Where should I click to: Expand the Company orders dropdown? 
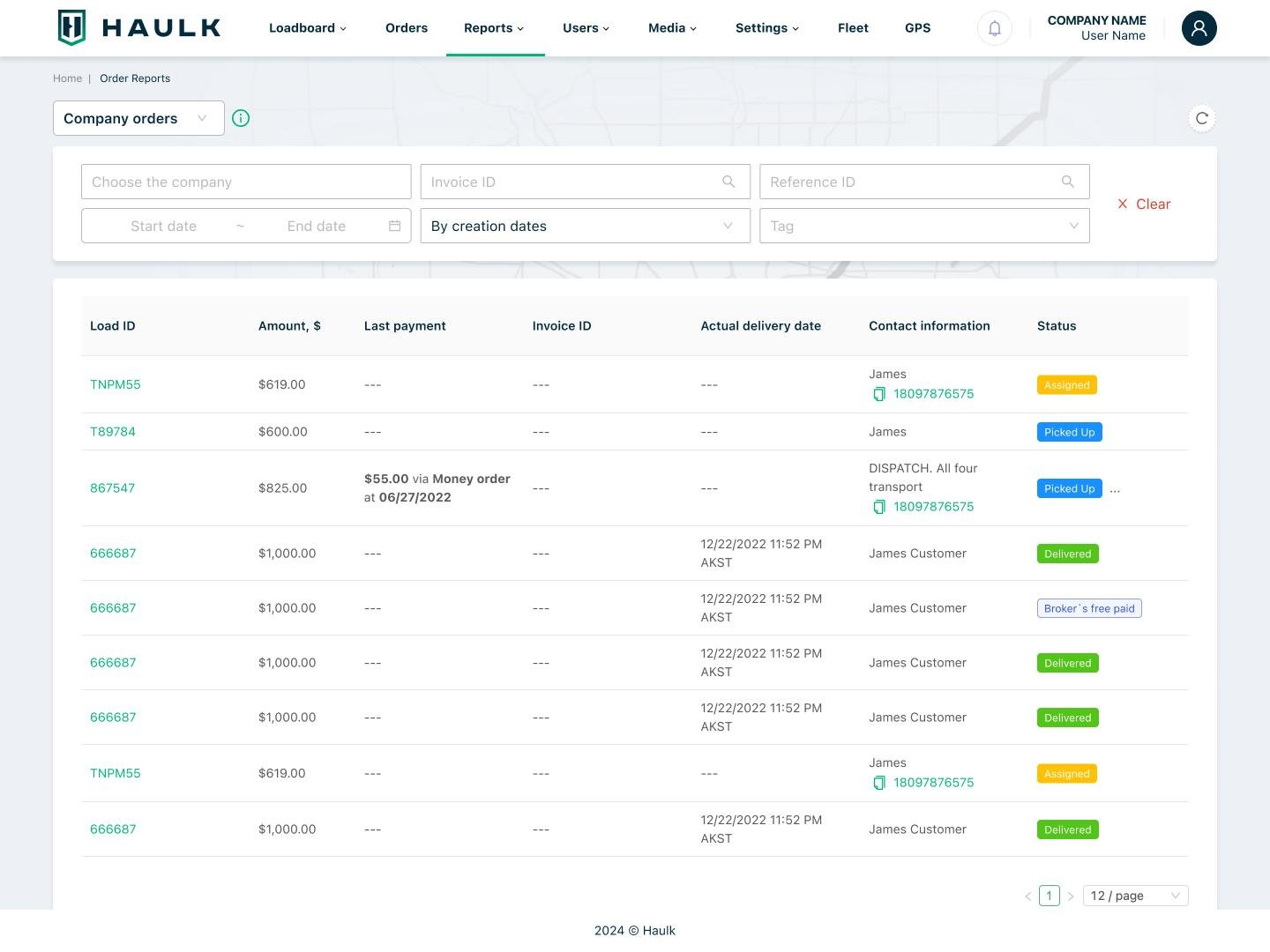click(x=138, y=118)
